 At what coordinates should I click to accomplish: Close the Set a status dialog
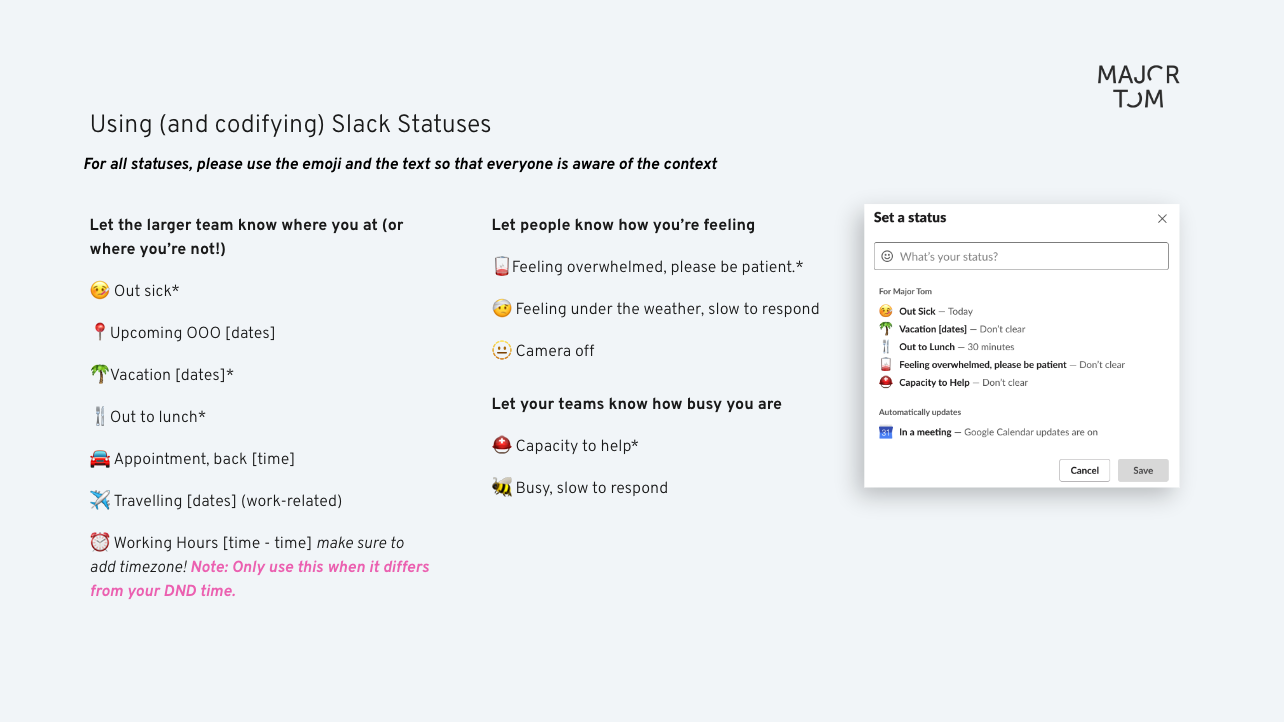1162,219
